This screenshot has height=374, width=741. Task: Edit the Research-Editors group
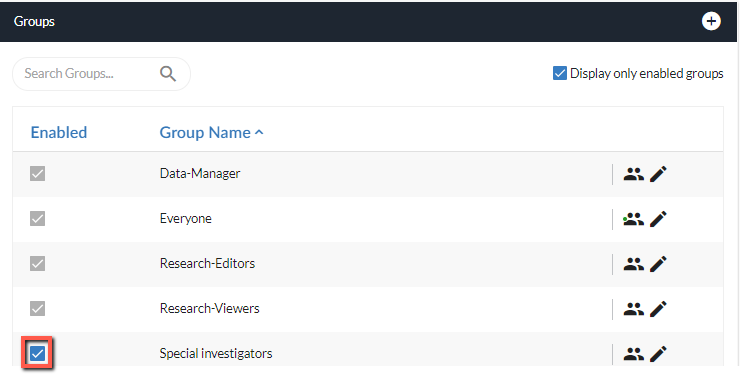pyautogui.click(x=658, y=264)
